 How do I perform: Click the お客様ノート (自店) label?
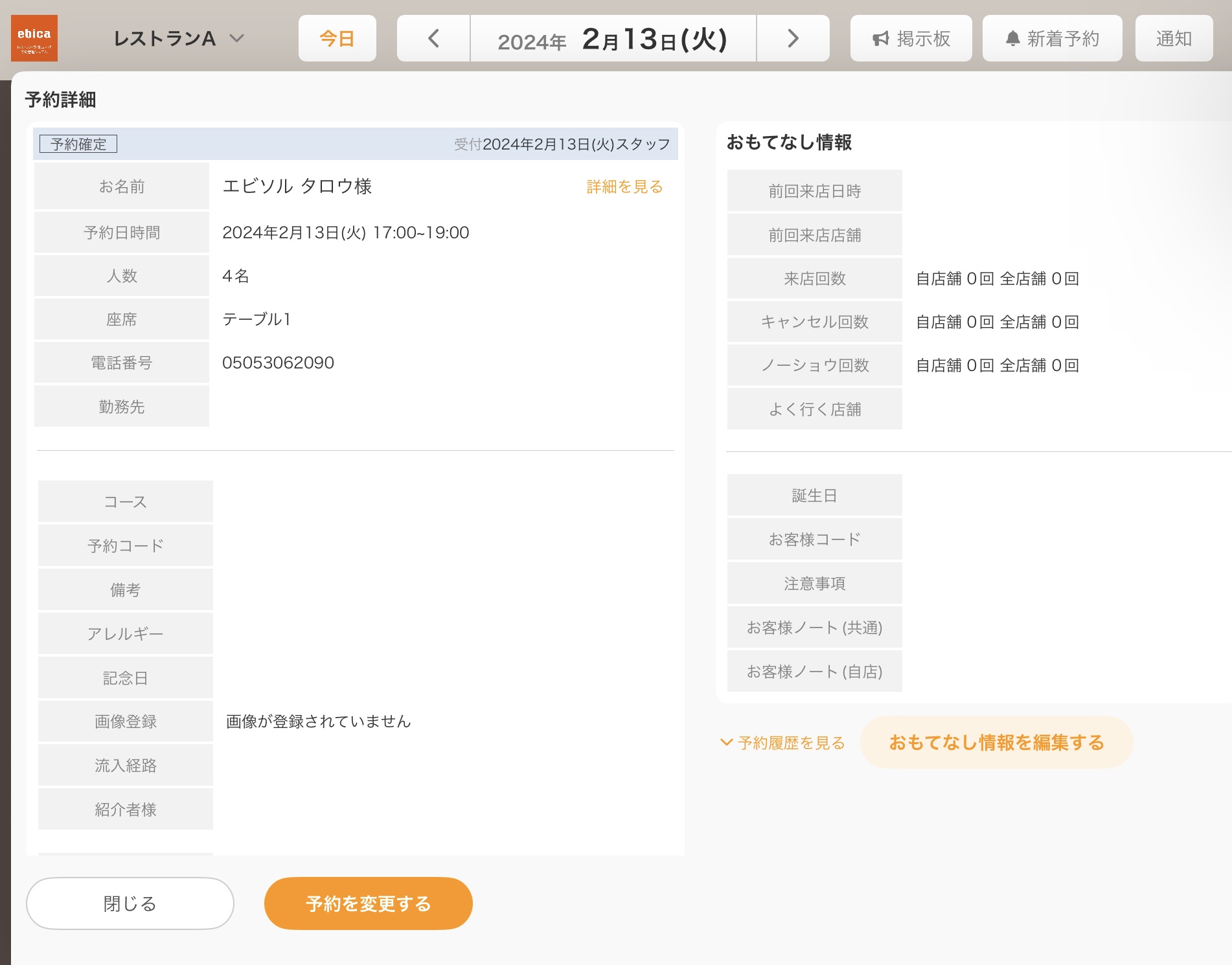click(x=815, y=672)
